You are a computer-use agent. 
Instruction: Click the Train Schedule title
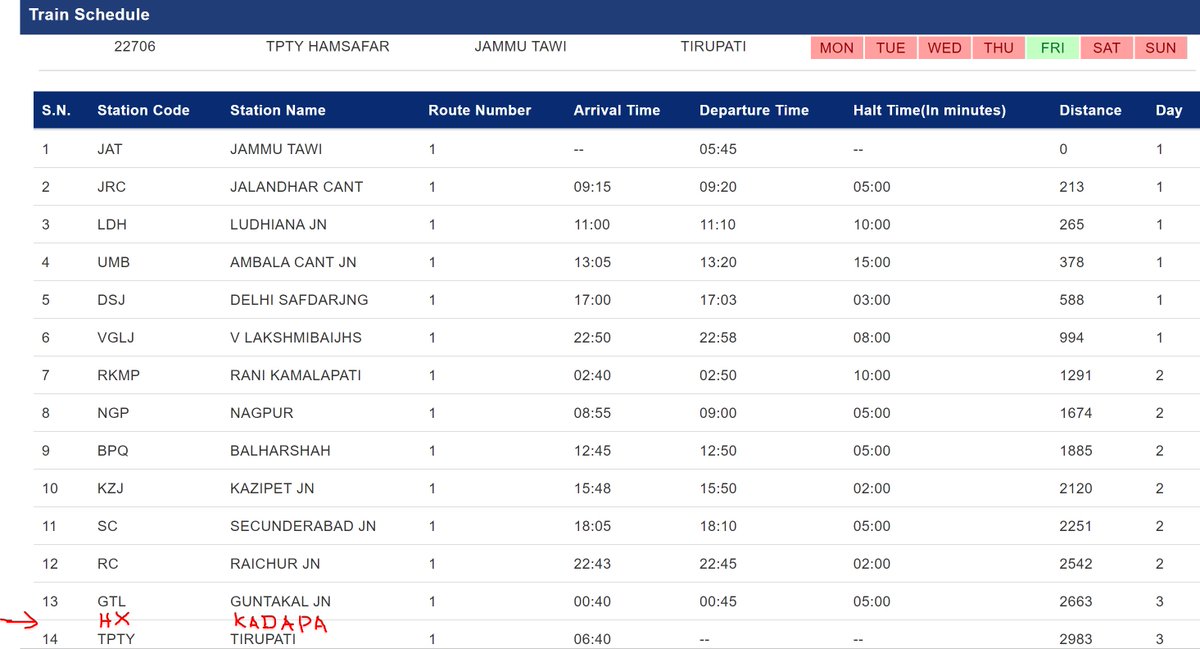89,15
